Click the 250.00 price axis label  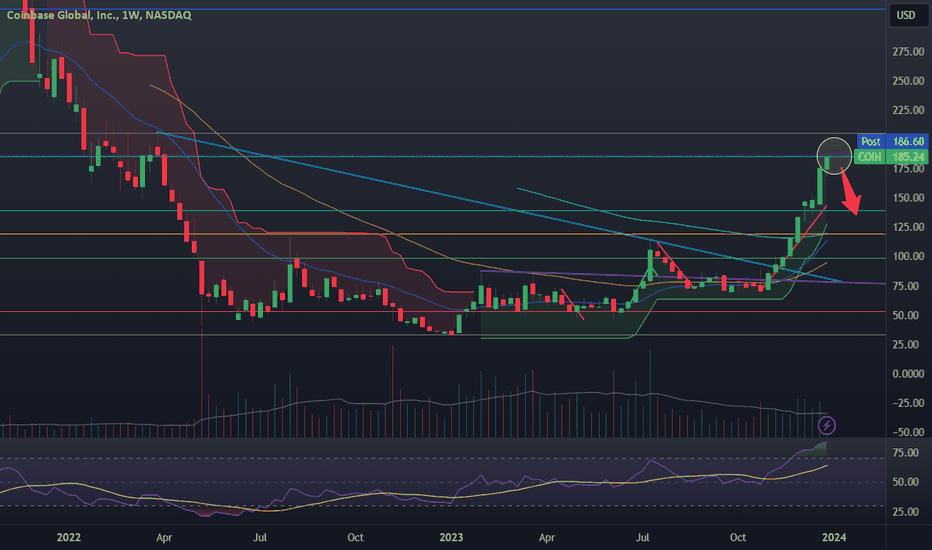click(x=908, y=81)
